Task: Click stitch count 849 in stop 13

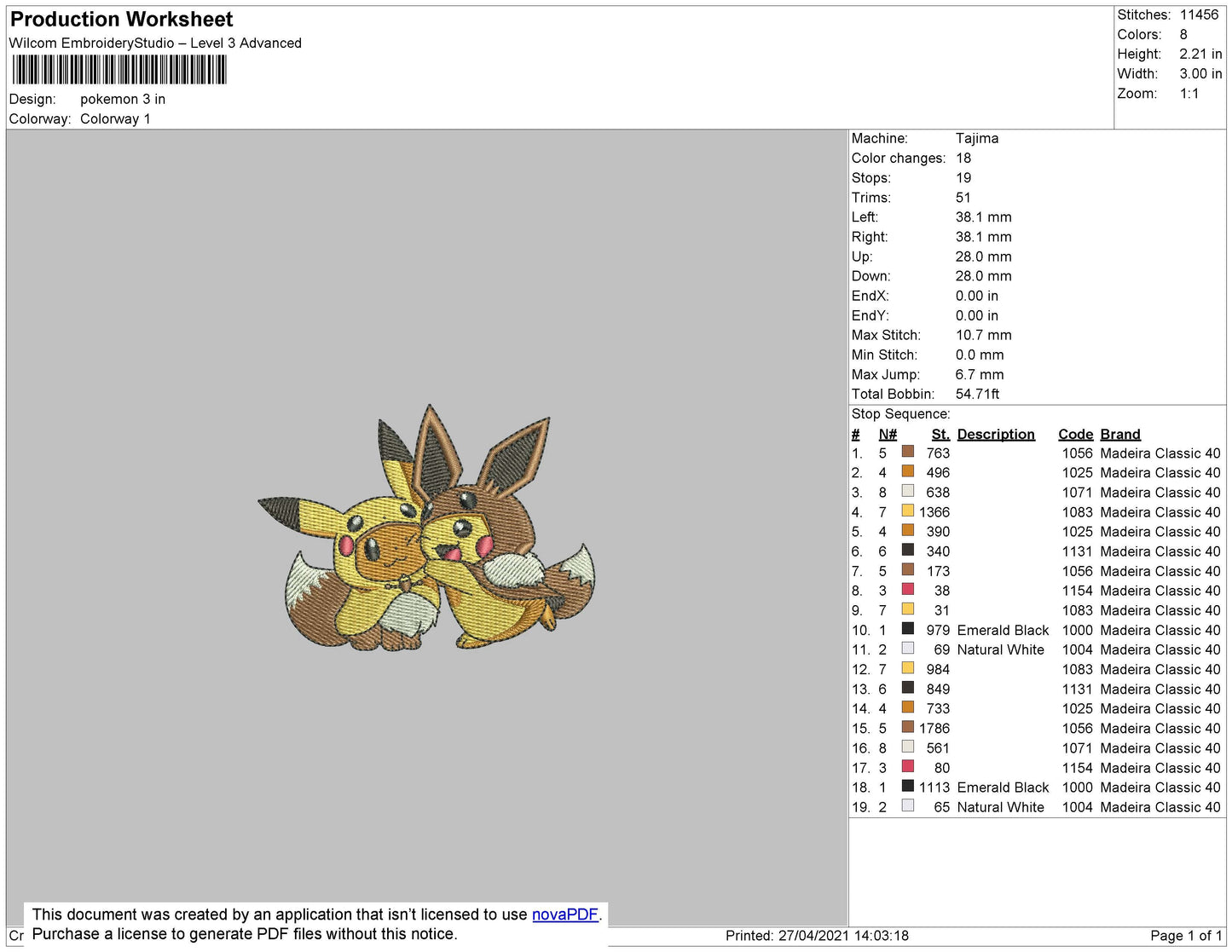Action: [x=938, y=689]
